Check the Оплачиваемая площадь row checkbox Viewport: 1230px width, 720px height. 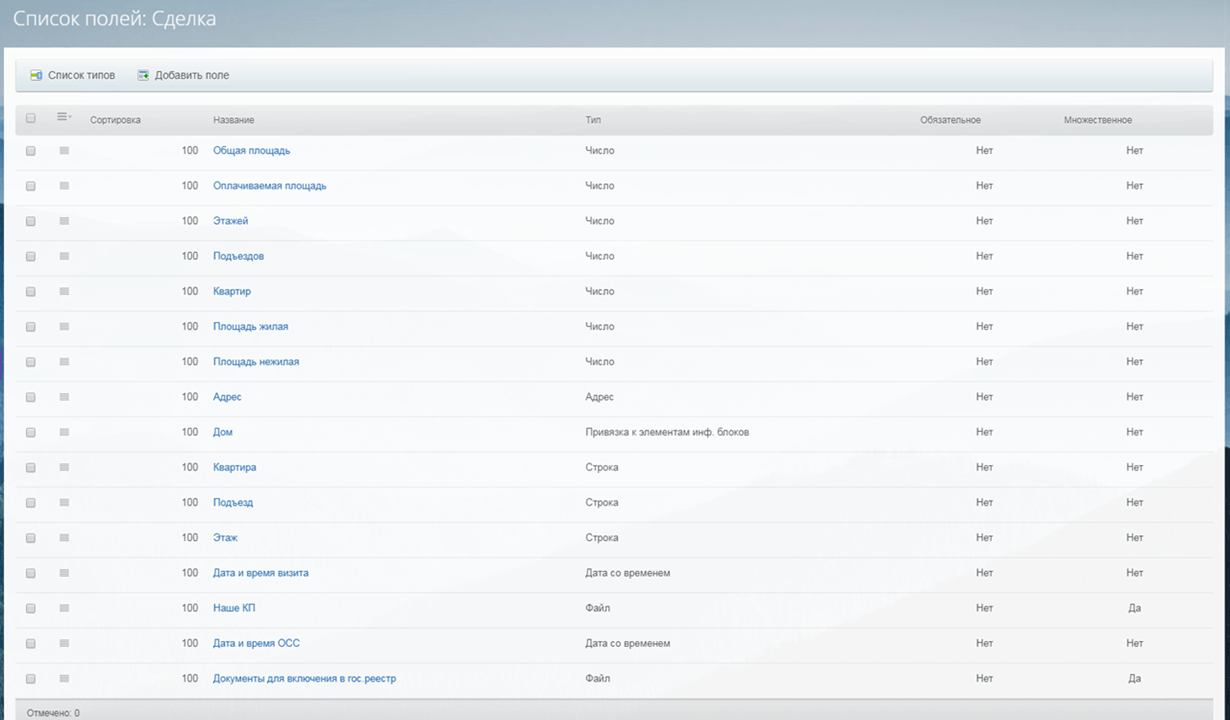31,186
